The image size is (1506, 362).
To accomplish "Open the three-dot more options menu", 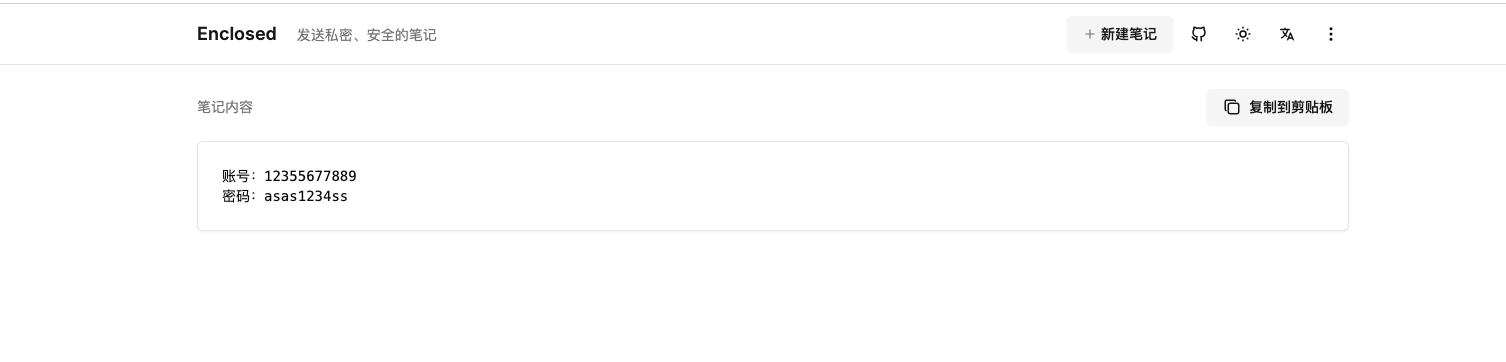I will 1330,34.
